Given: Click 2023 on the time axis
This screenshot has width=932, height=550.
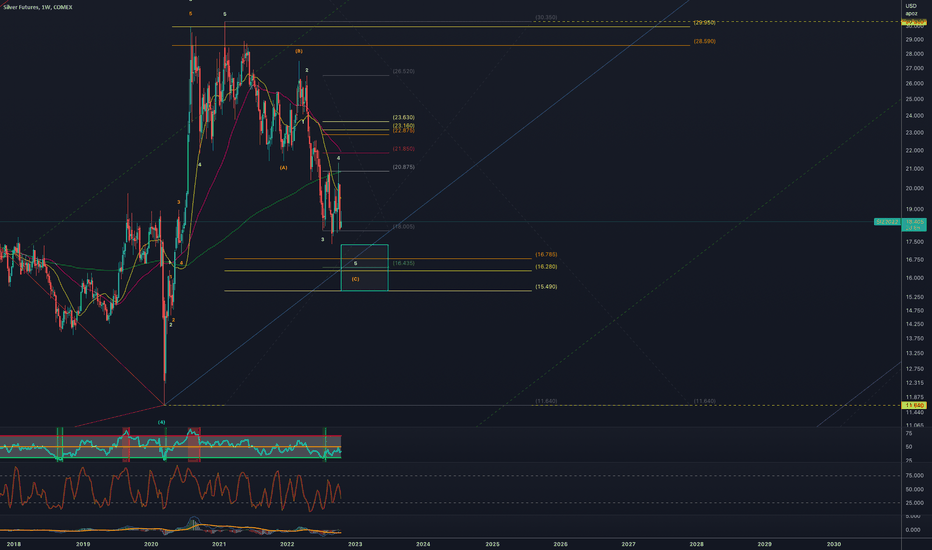Looking at the screenshot, I should click(355, 544).
